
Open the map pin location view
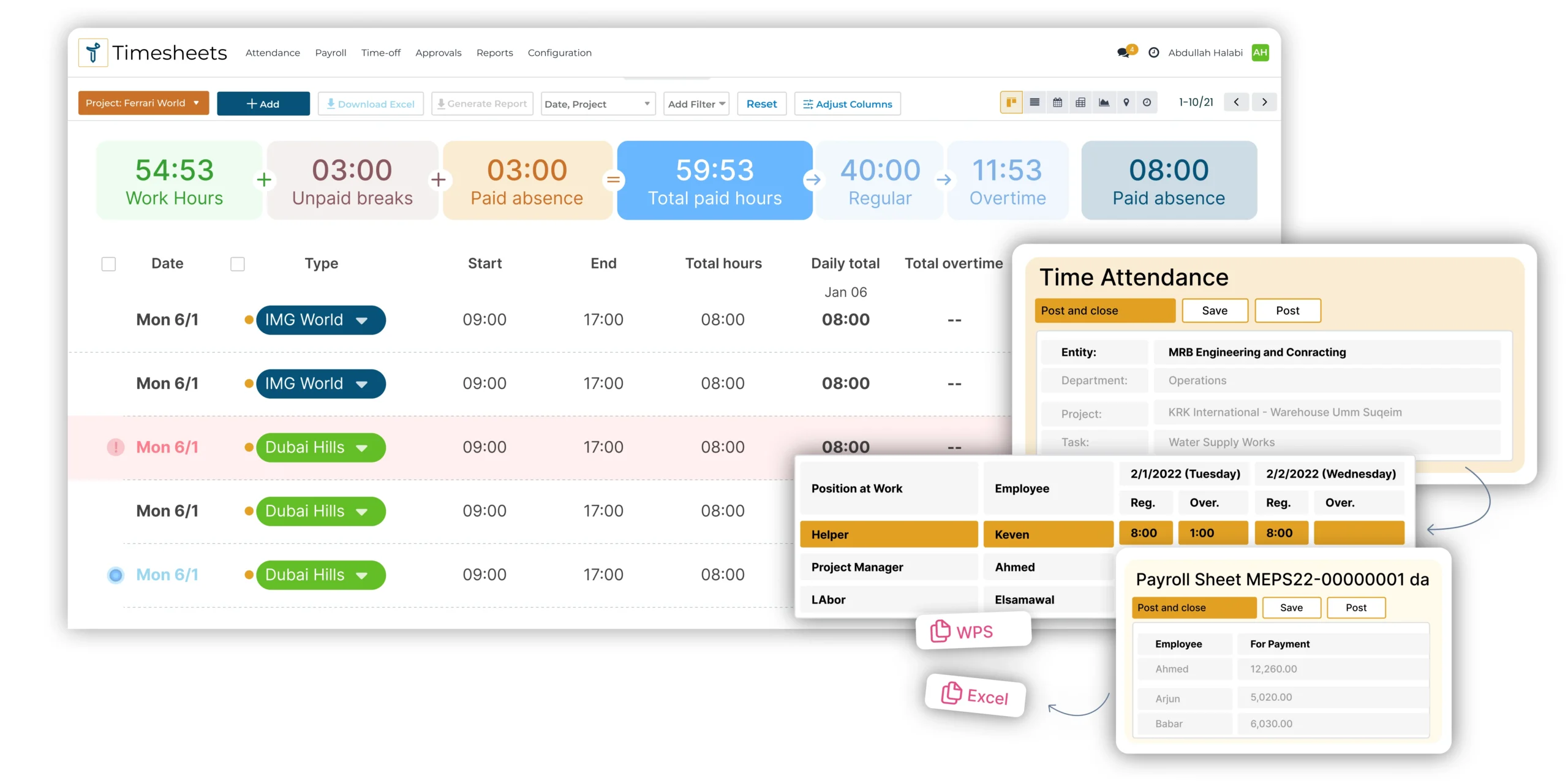1126,102
